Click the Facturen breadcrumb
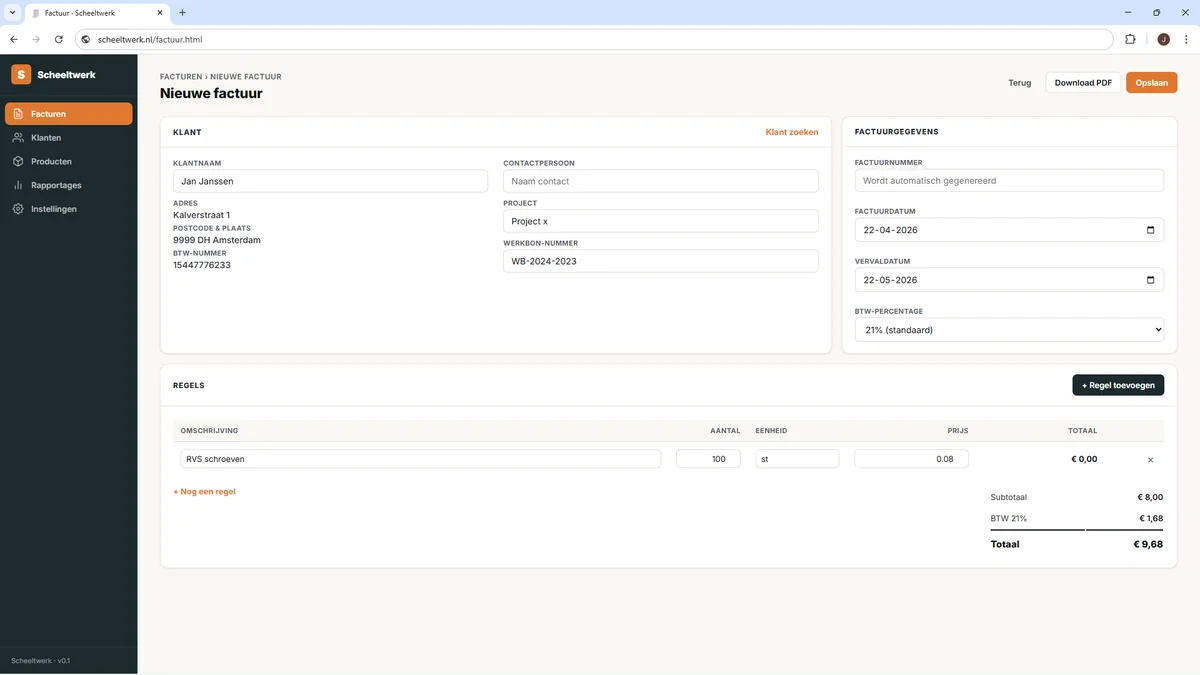The height and width of the screenshot is (675, 1200). pyautogui.click(x=182, y=77)
